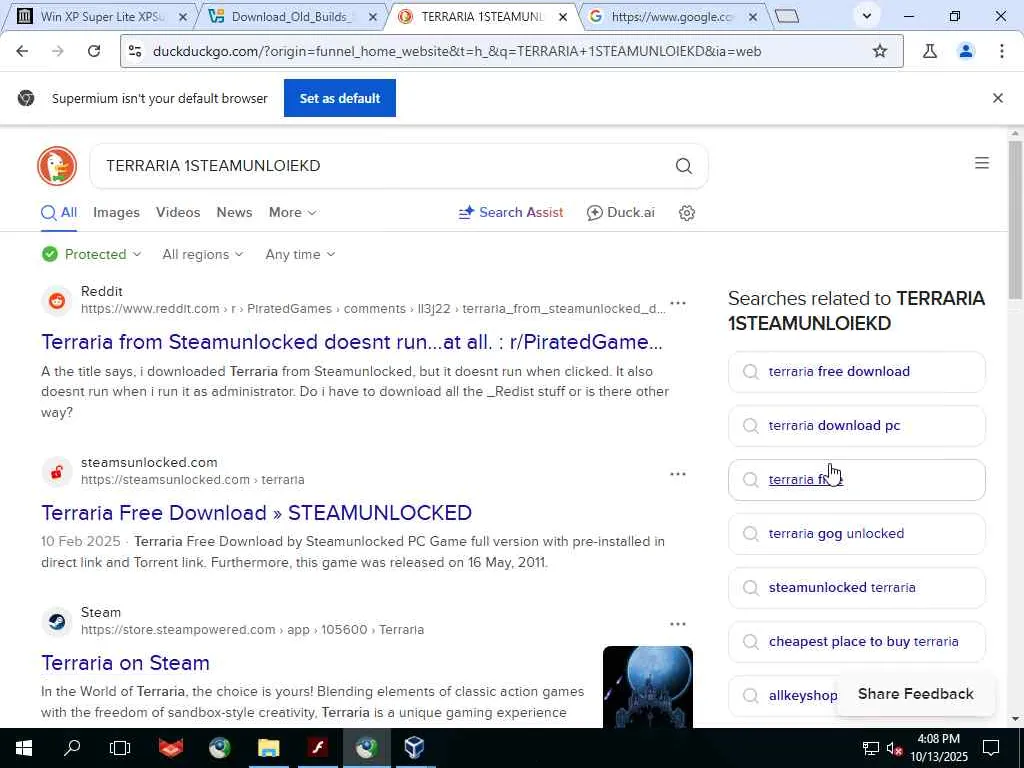Open the browser three-dot menu
The width and height of the screenshot is (1024, 768).
coord(1002,51)
